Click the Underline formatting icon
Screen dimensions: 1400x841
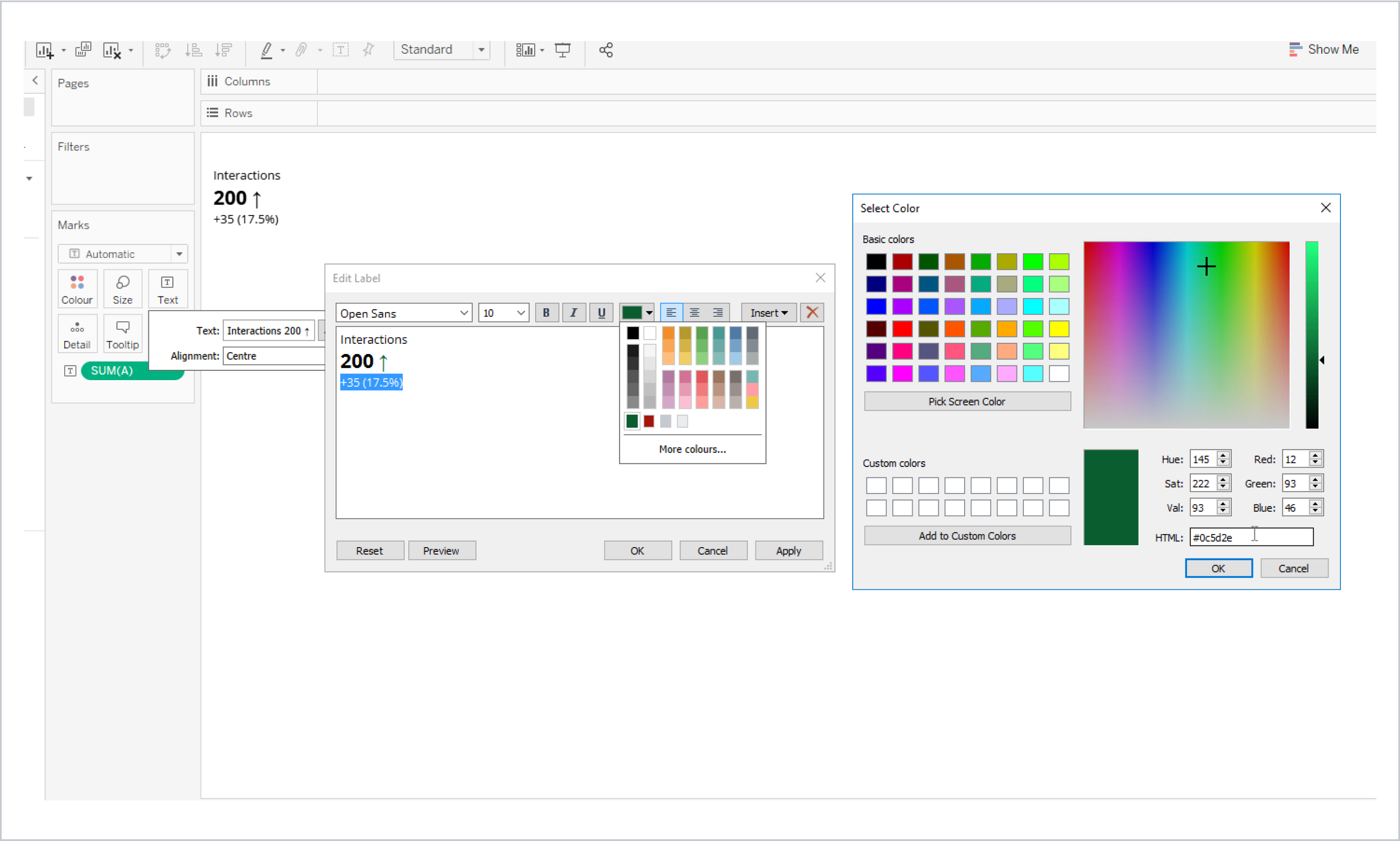click(601, 312)
